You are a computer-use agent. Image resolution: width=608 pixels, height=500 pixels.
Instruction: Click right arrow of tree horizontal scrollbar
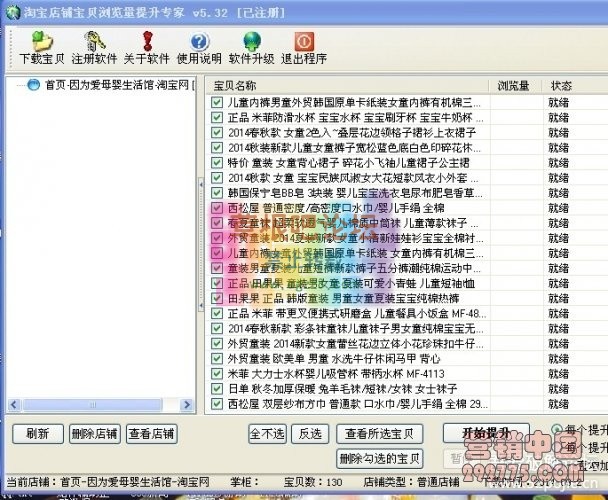point(187,405)
